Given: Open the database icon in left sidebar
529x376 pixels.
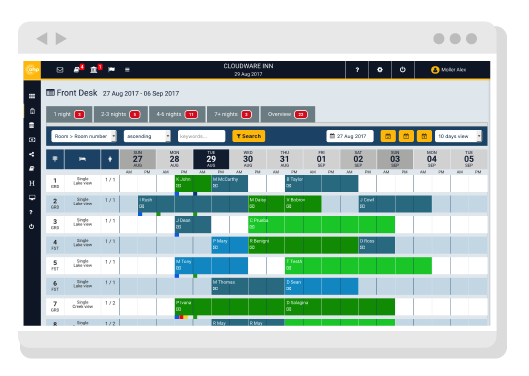Looking at the screenshot, I should point(32,125).
